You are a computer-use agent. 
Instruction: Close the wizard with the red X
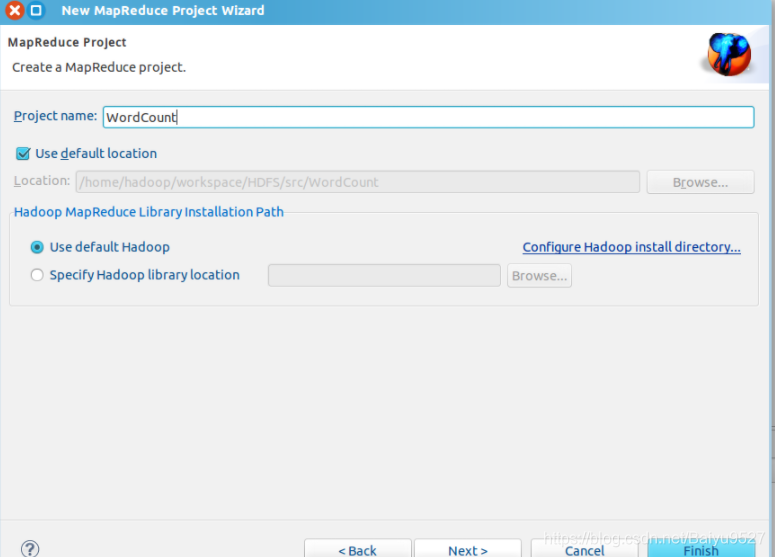coord(15,10)
